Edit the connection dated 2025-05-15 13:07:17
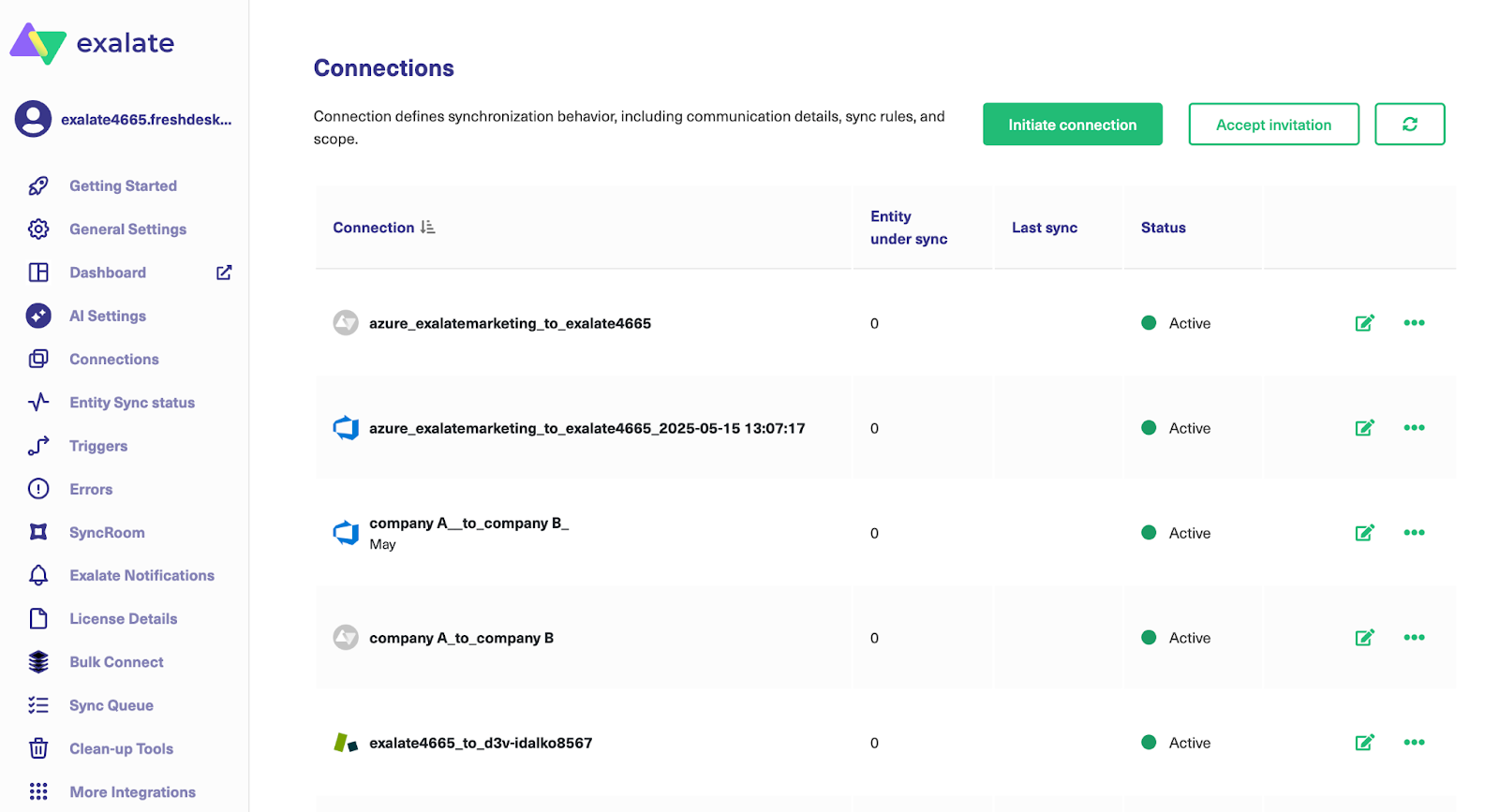Screen dimensions: 1499x812 (x=1365, y=428)
